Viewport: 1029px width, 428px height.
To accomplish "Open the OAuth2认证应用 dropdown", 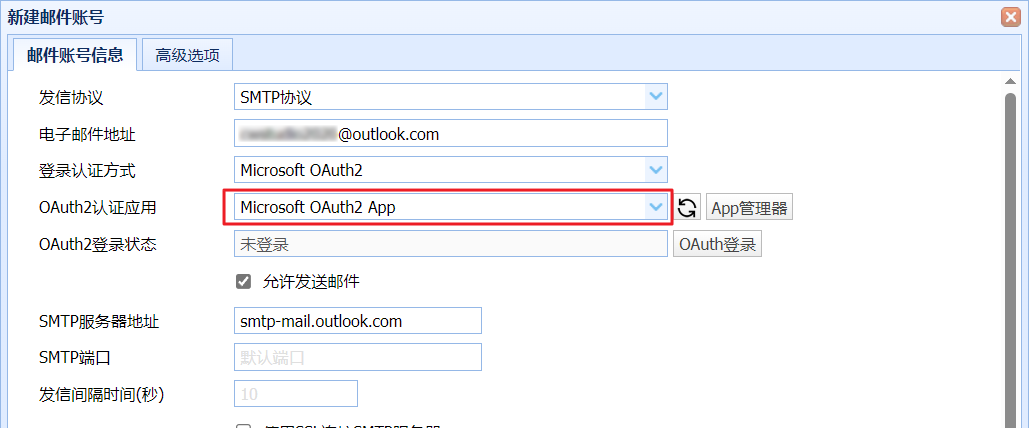I will [654, 207].
